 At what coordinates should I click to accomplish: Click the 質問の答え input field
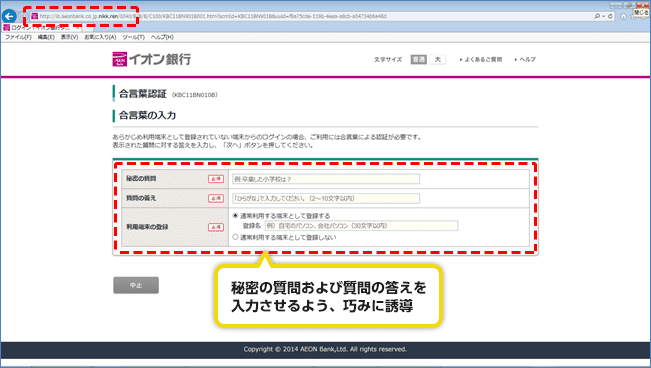[x=326, y=199]
